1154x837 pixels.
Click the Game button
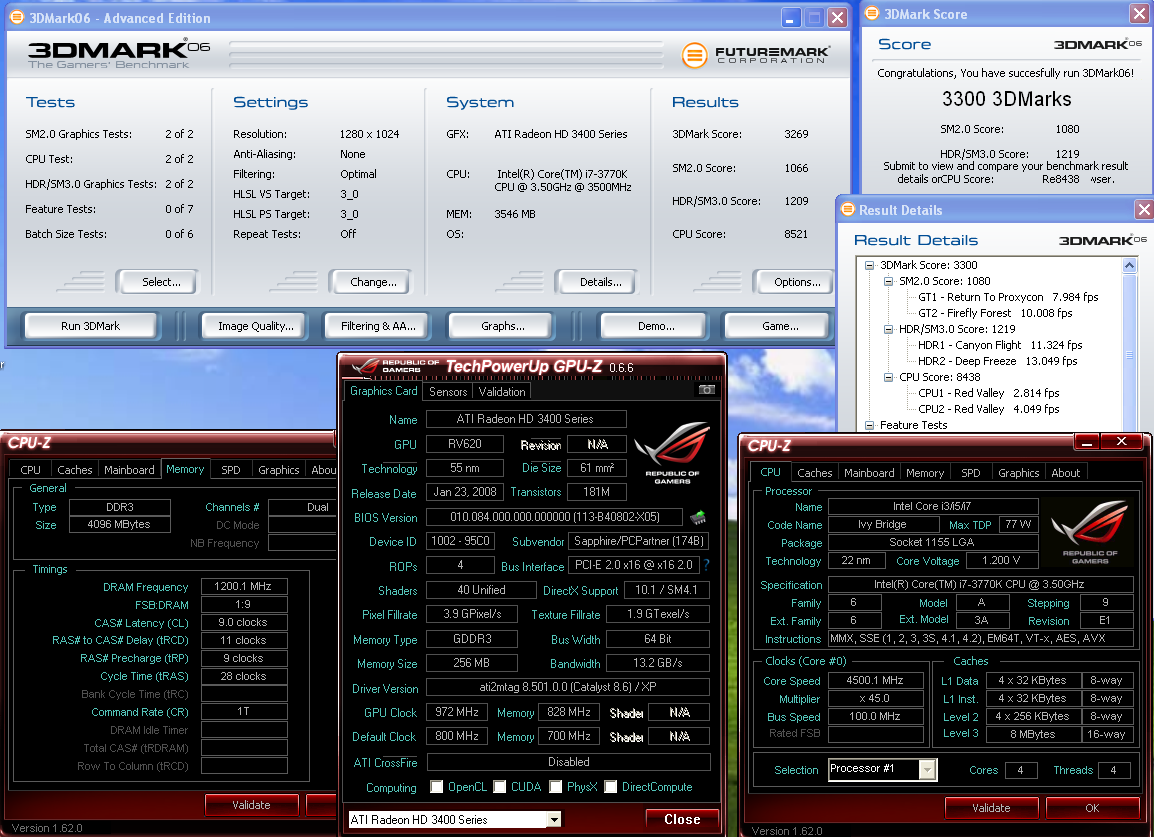tap(779, 325)
